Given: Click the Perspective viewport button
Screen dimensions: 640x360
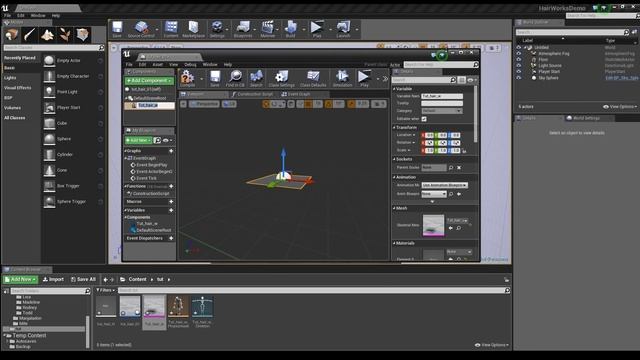Looking at the screenshot, I should coord(204,104).
